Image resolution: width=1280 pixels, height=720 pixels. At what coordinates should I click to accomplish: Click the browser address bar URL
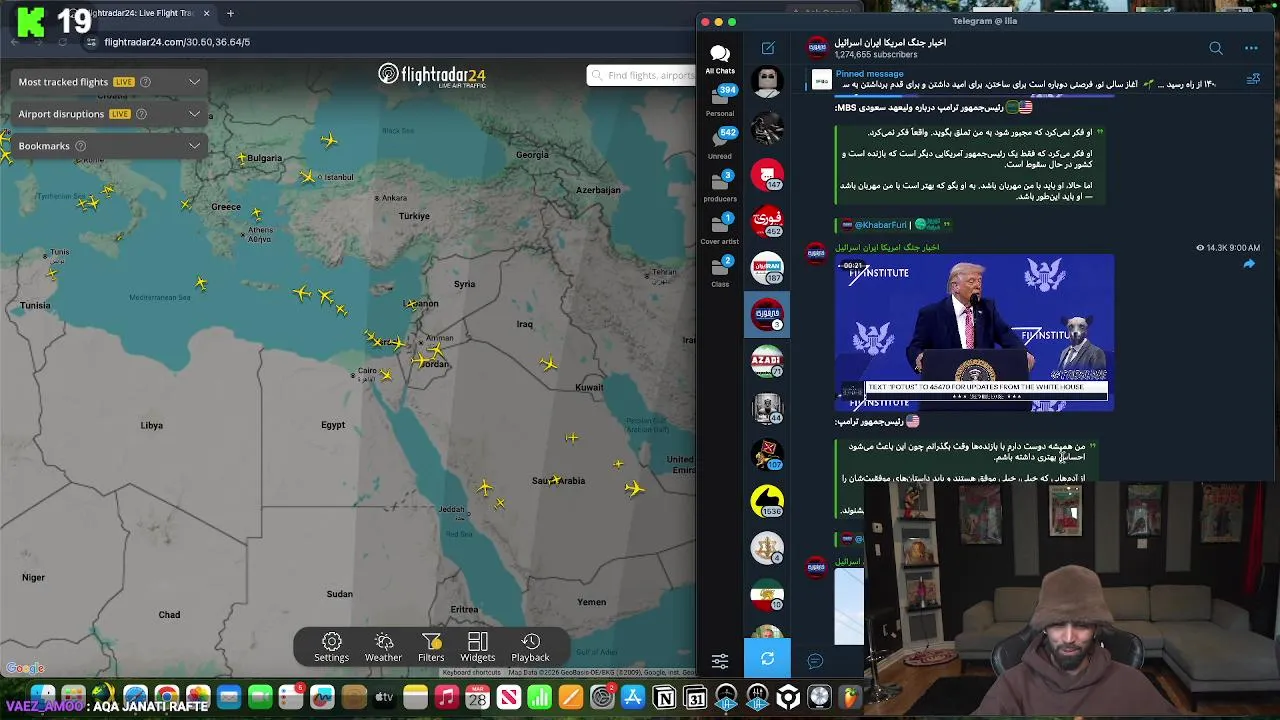click(x=177, y=42)
